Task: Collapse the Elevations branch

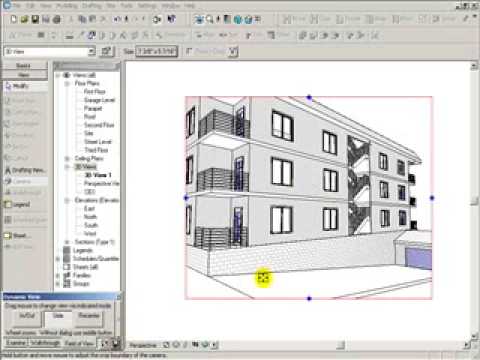Action: 67,200
